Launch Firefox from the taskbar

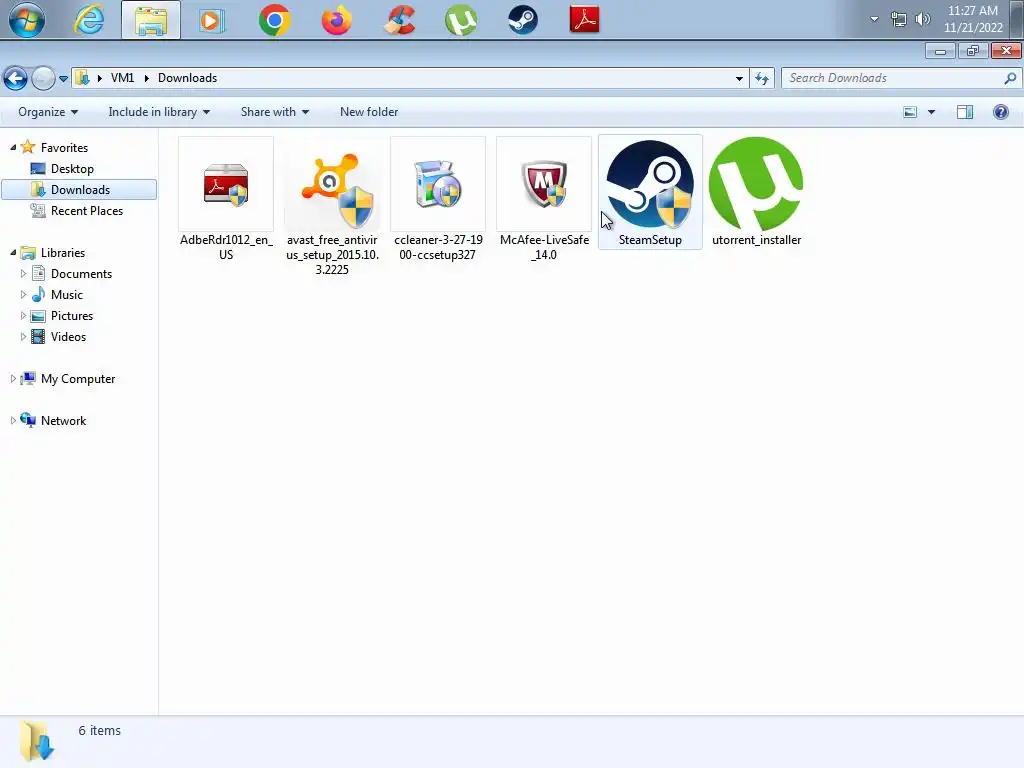[x=337, y=20]
